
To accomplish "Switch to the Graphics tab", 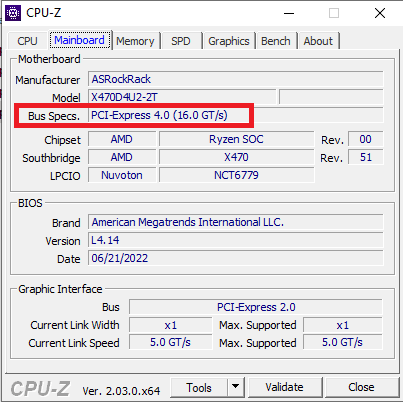I will click(229, 41).
